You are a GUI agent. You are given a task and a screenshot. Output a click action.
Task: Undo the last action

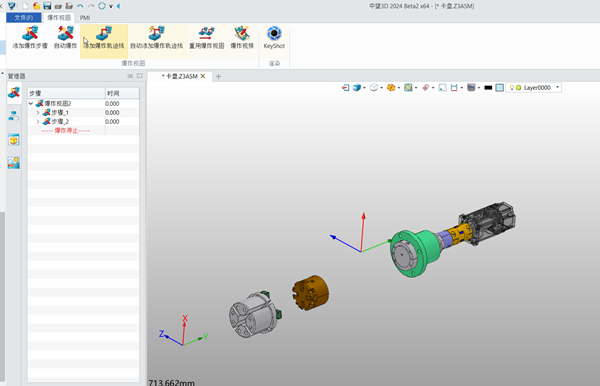[80, 6]
